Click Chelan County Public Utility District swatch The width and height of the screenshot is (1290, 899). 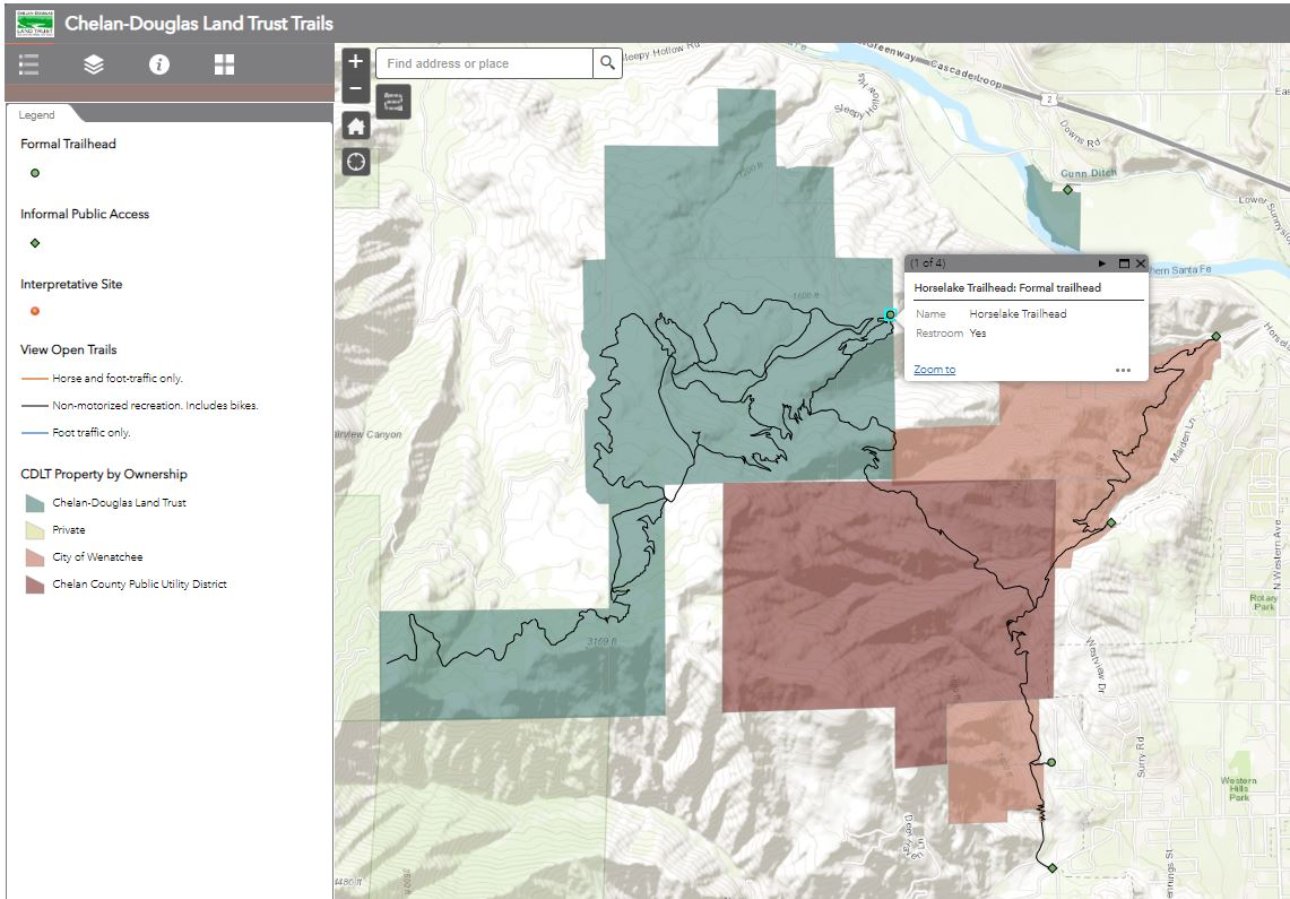coord(35,584)
